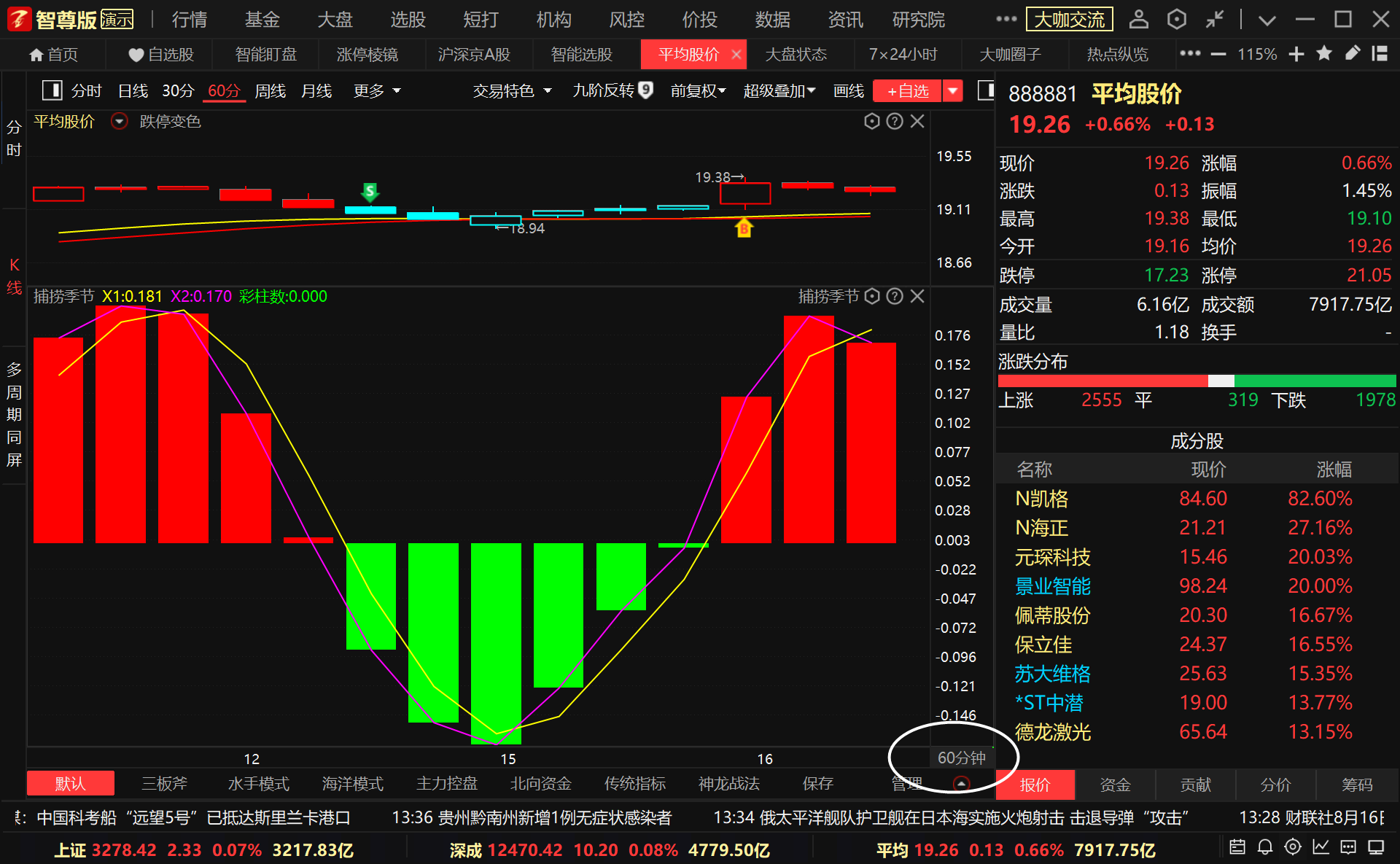Select the 主力控盘 template

(x=447, y=784)
